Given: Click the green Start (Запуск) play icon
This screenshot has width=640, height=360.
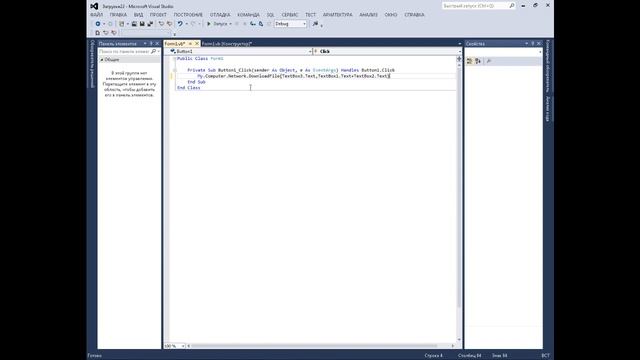Looking at the screenshot, I should tap(209, 24).
